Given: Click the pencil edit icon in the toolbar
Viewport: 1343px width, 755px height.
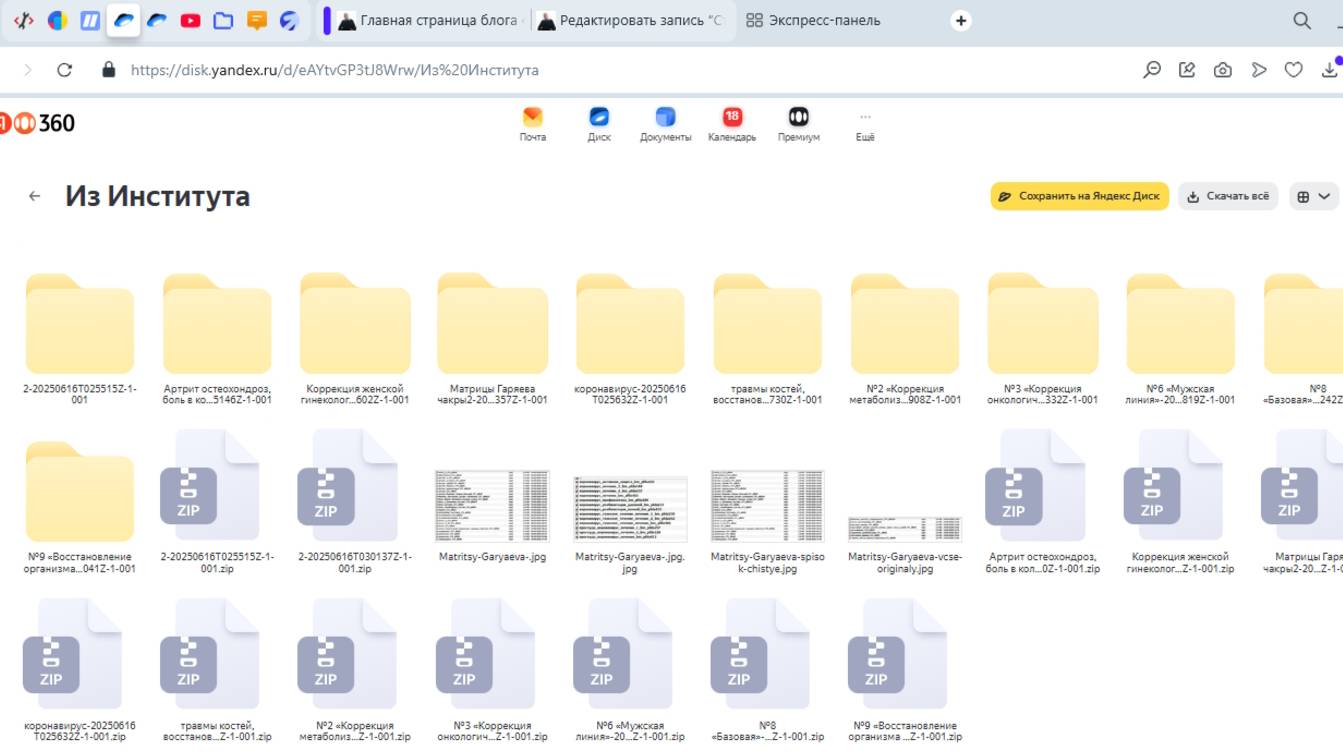Looking at the screenshot, I should tap(1187, 70).
